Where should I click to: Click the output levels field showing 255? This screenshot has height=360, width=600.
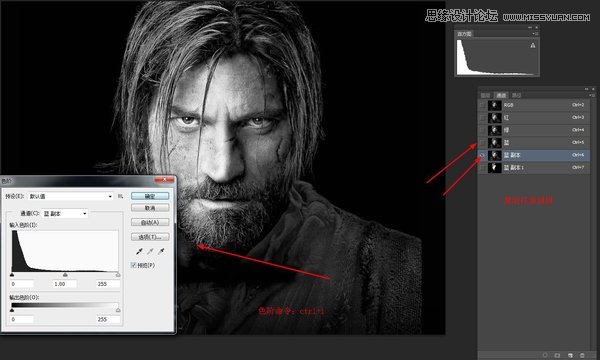click(108, 319)
